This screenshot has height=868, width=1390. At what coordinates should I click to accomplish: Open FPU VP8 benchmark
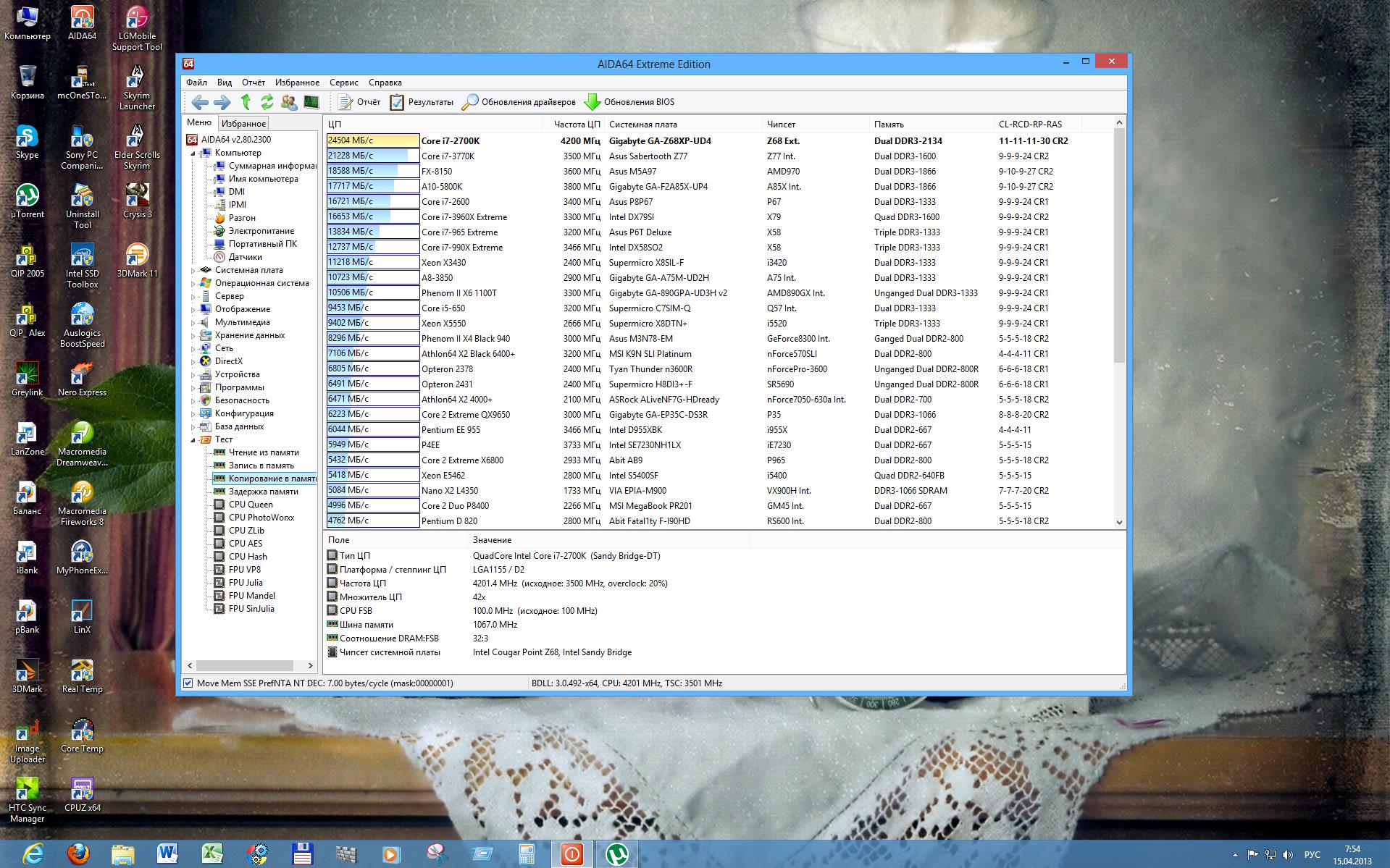click(245, 570)
